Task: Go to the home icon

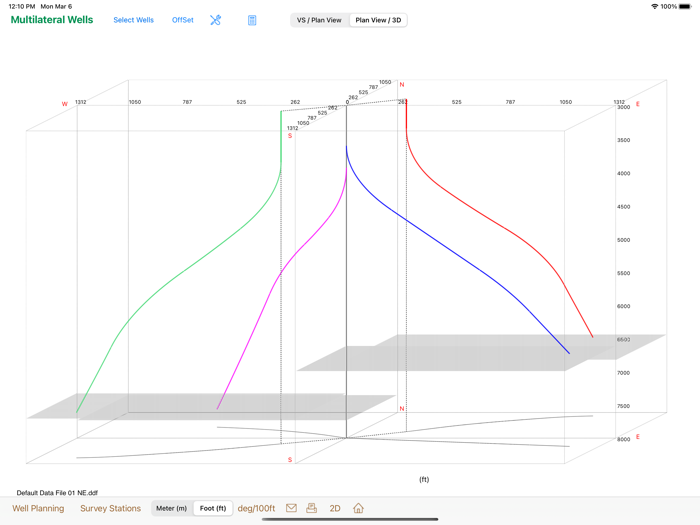Action: [358, 508]
